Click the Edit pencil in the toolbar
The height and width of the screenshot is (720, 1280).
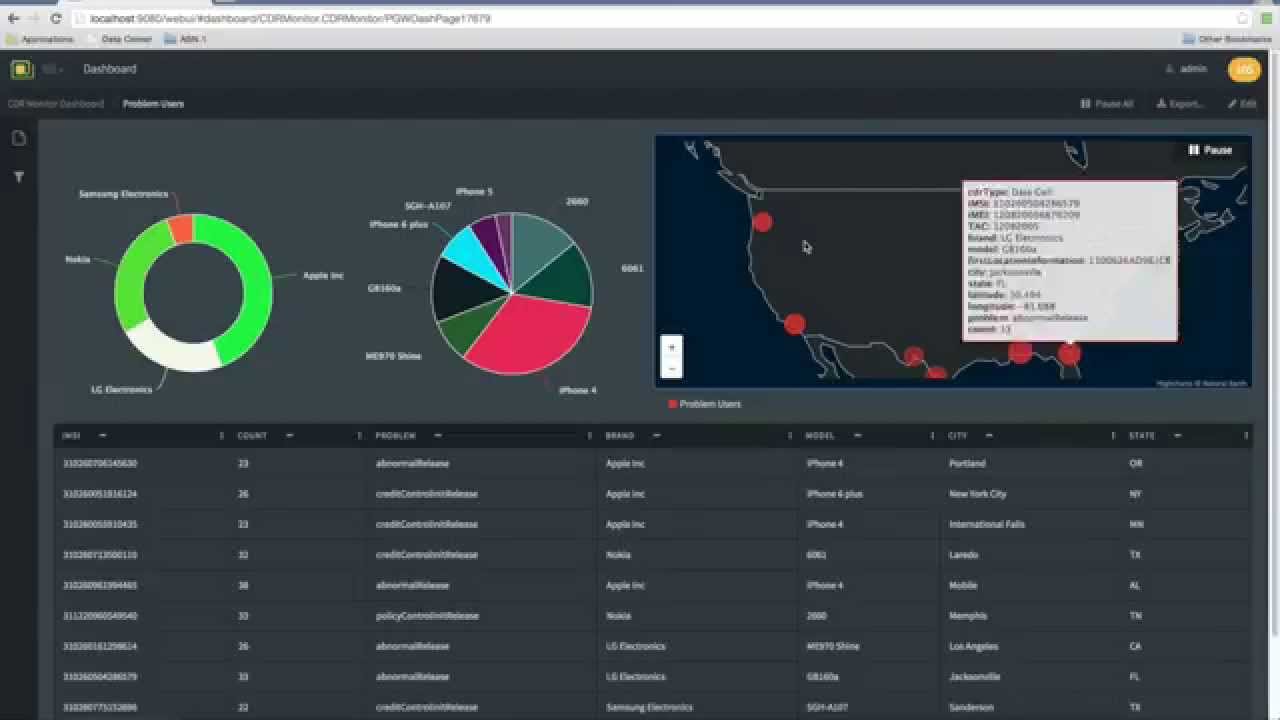(1242, 104)
